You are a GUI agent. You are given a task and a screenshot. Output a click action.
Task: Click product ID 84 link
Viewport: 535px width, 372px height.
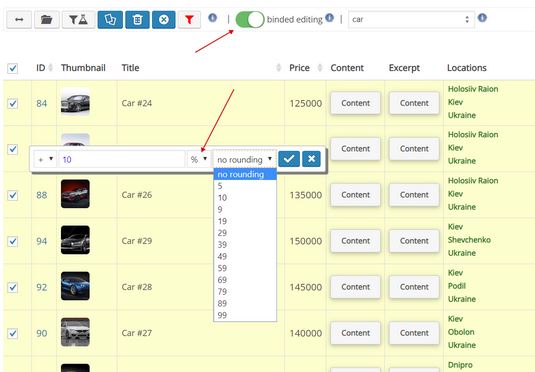point(42,103)
